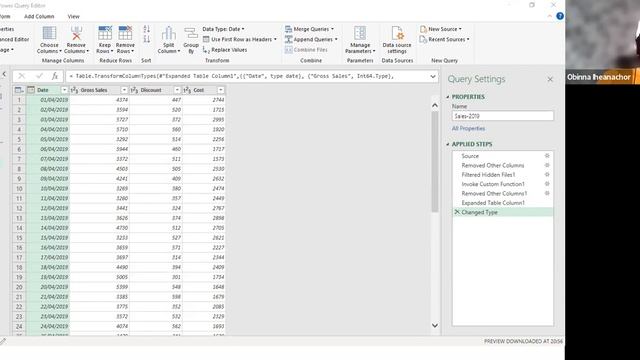Open the Group By tool
This screenshot has width=640, height=360.
tap(191, 40)
